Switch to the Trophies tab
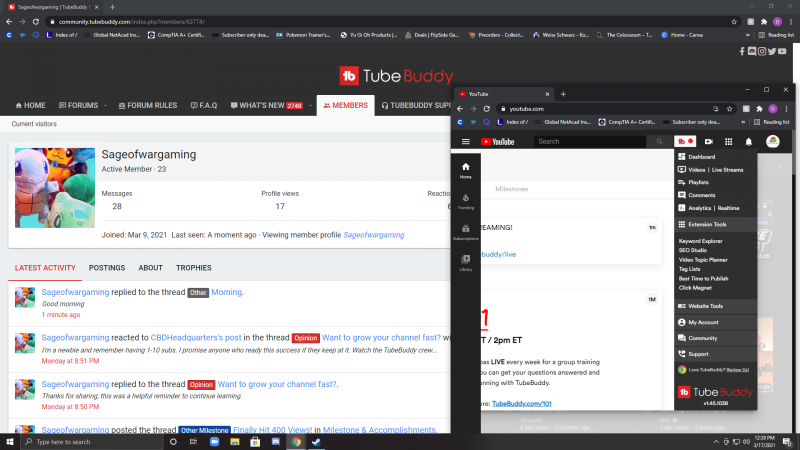 [193, 268]
